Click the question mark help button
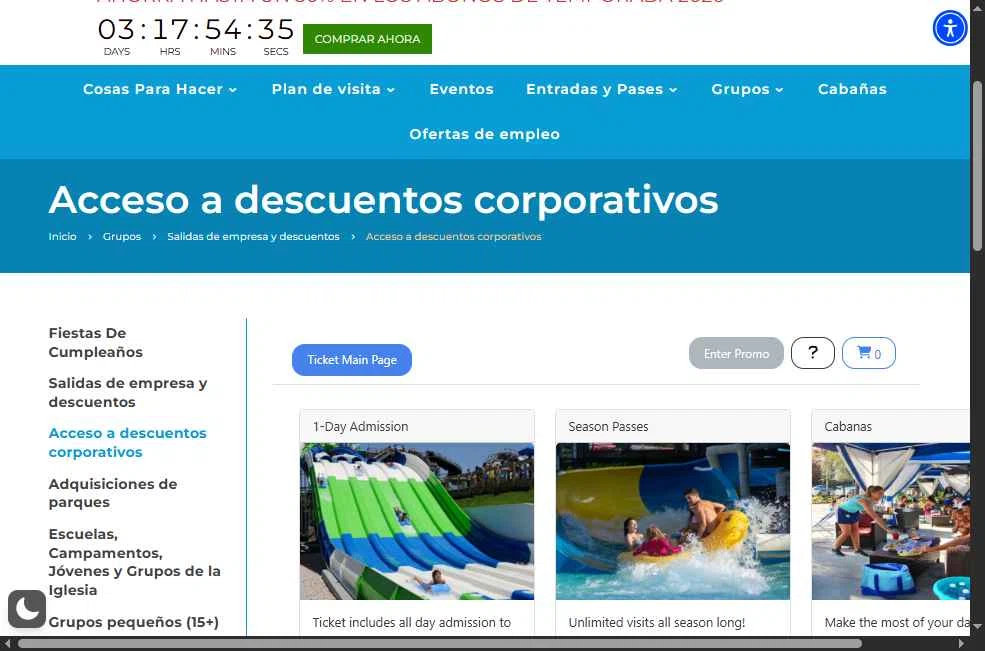The image size is (985, 651). click(x=813, y=353)
